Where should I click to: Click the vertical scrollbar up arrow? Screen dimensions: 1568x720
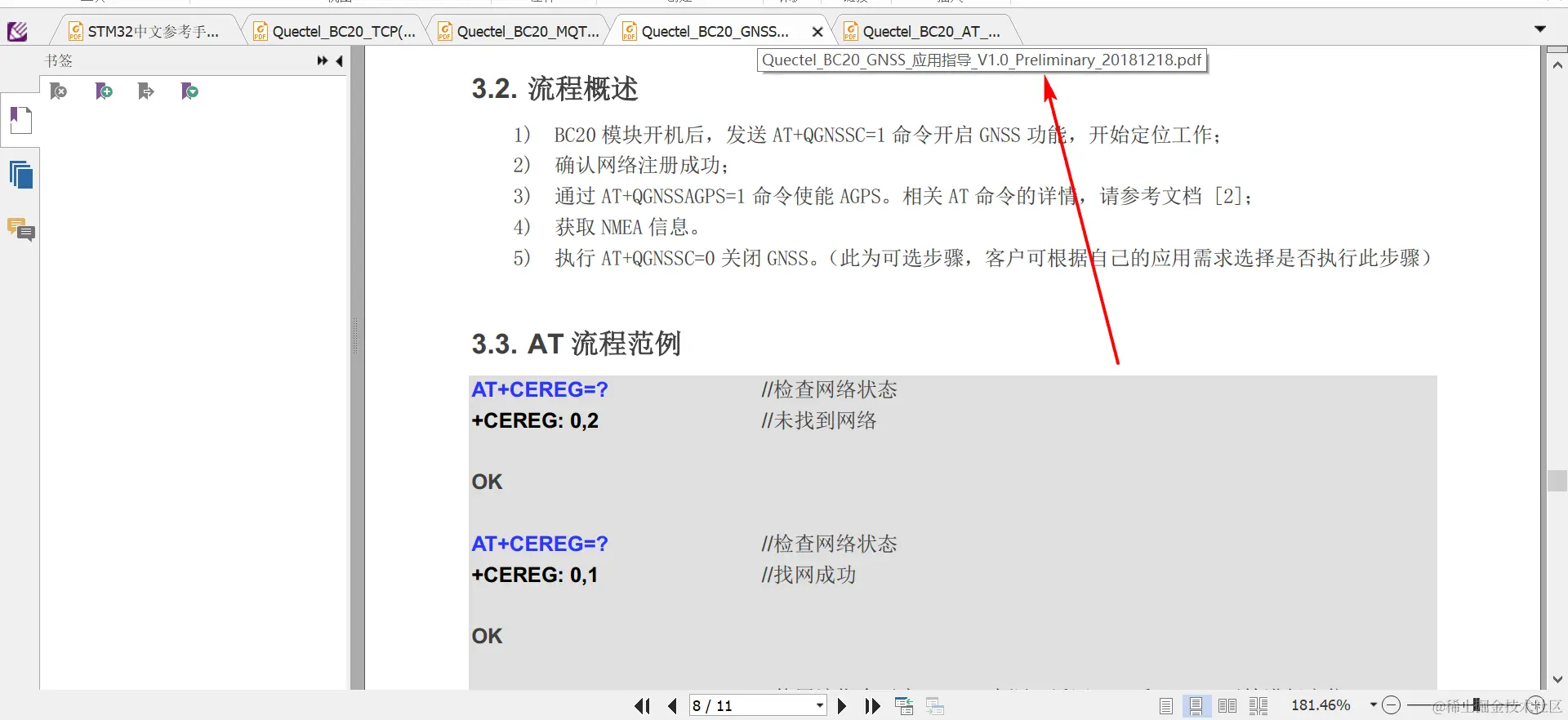pyautogui.click(x=1557, y=64)
